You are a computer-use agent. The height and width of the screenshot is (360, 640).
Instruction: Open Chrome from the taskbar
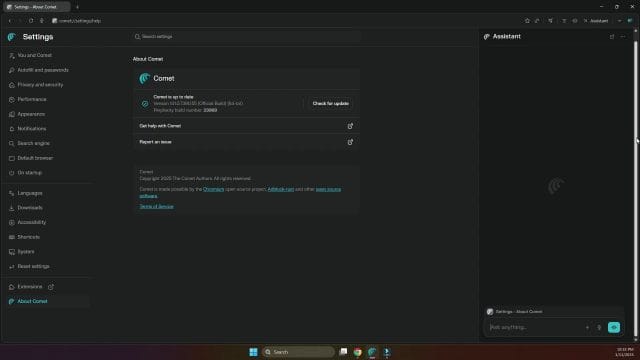358,352
